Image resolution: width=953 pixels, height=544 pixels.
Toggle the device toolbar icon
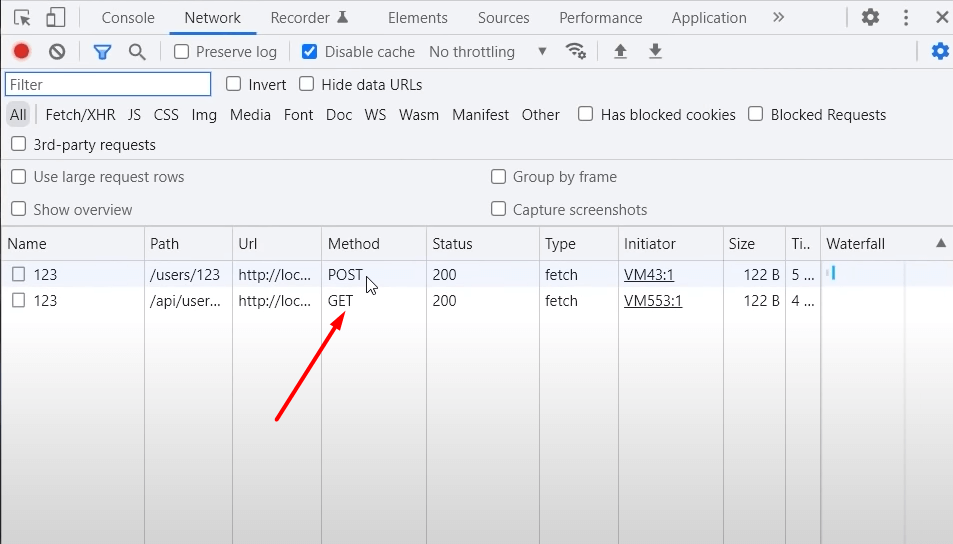point(56,18)
